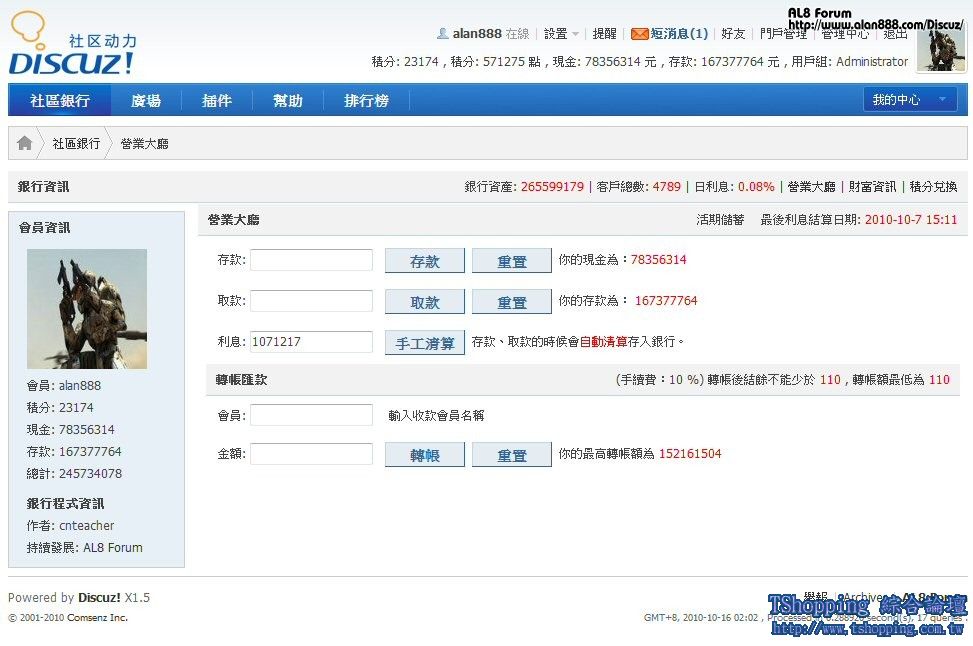Select the 插件 navigation tab
This screenshot has height=646, width=973.
[x=217, y=101]
